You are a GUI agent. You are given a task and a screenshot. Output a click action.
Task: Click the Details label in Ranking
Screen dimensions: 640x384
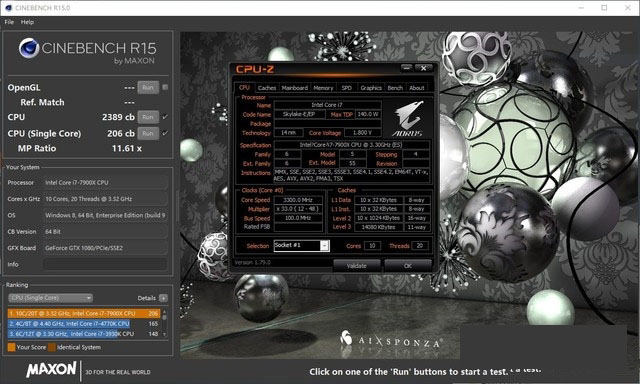(147, 298)
